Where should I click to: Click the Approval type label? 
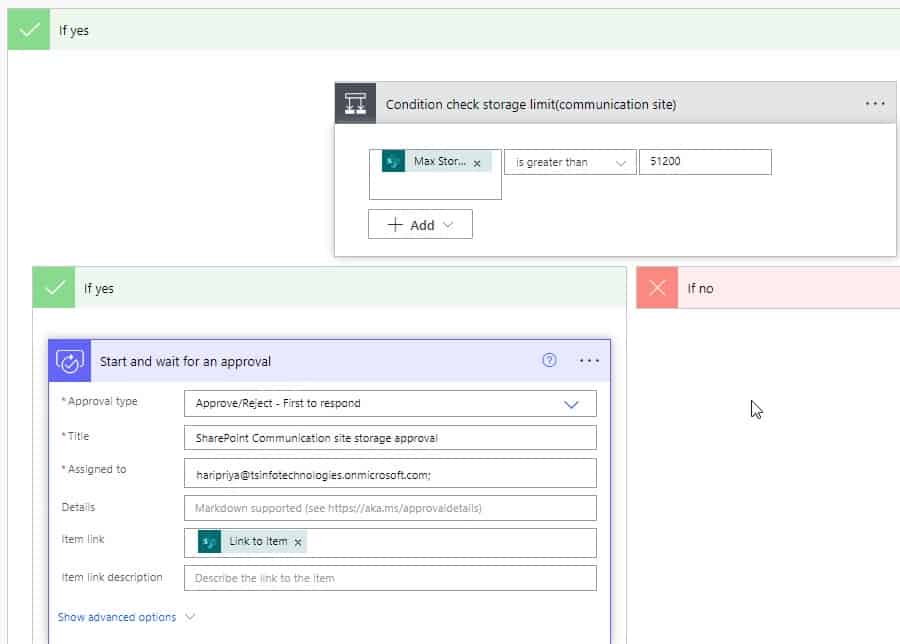click(102, 401)
